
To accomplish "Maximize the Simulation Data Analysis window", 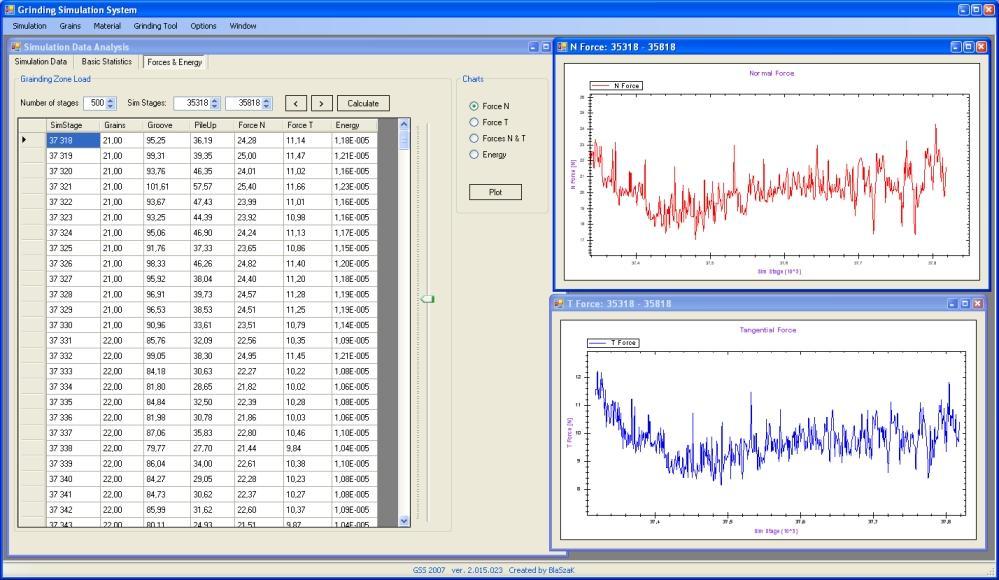I will 546,47.
